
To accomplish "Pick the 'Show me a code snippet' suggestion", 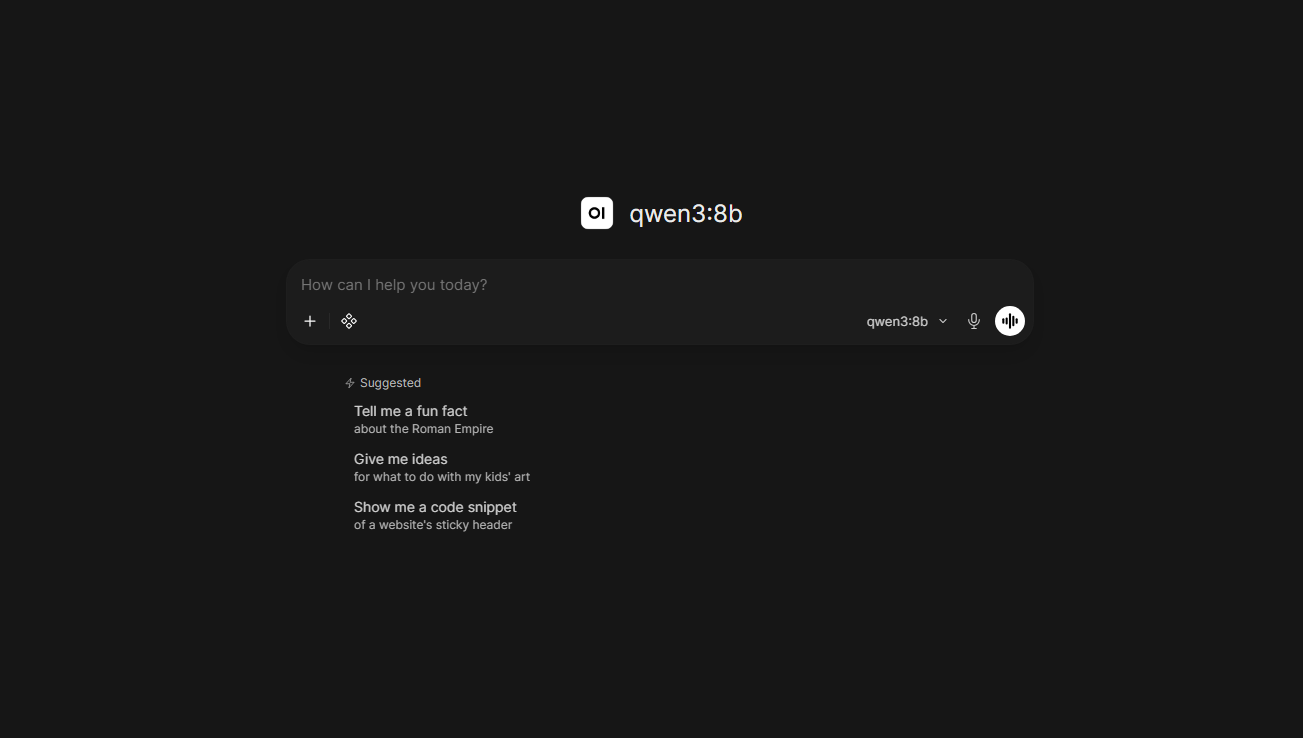I will coord(435,515).
